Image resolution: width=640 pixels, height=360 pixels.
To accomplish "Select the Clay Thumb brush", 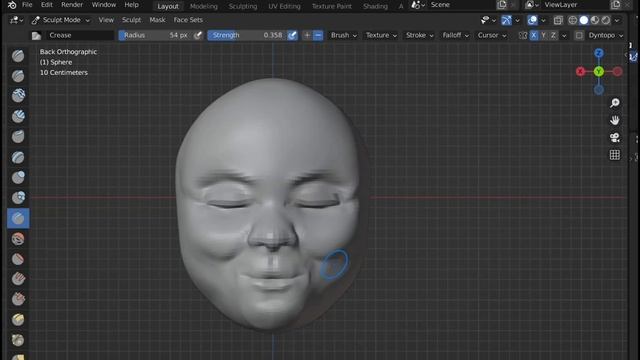I will click(18, 137).
